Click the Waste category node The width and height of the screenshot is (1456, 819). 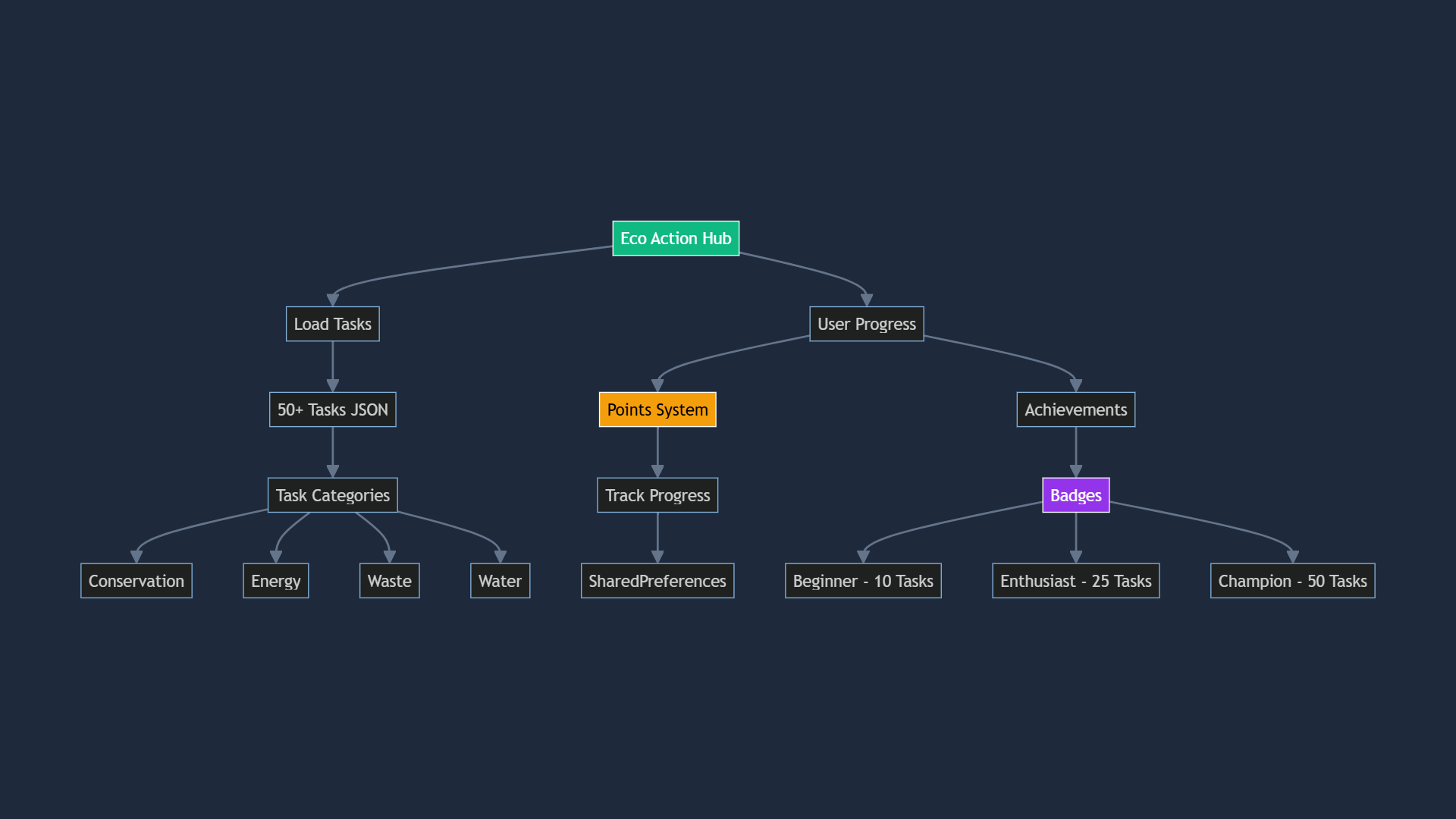pyautogui.click(x=389, y=581)
